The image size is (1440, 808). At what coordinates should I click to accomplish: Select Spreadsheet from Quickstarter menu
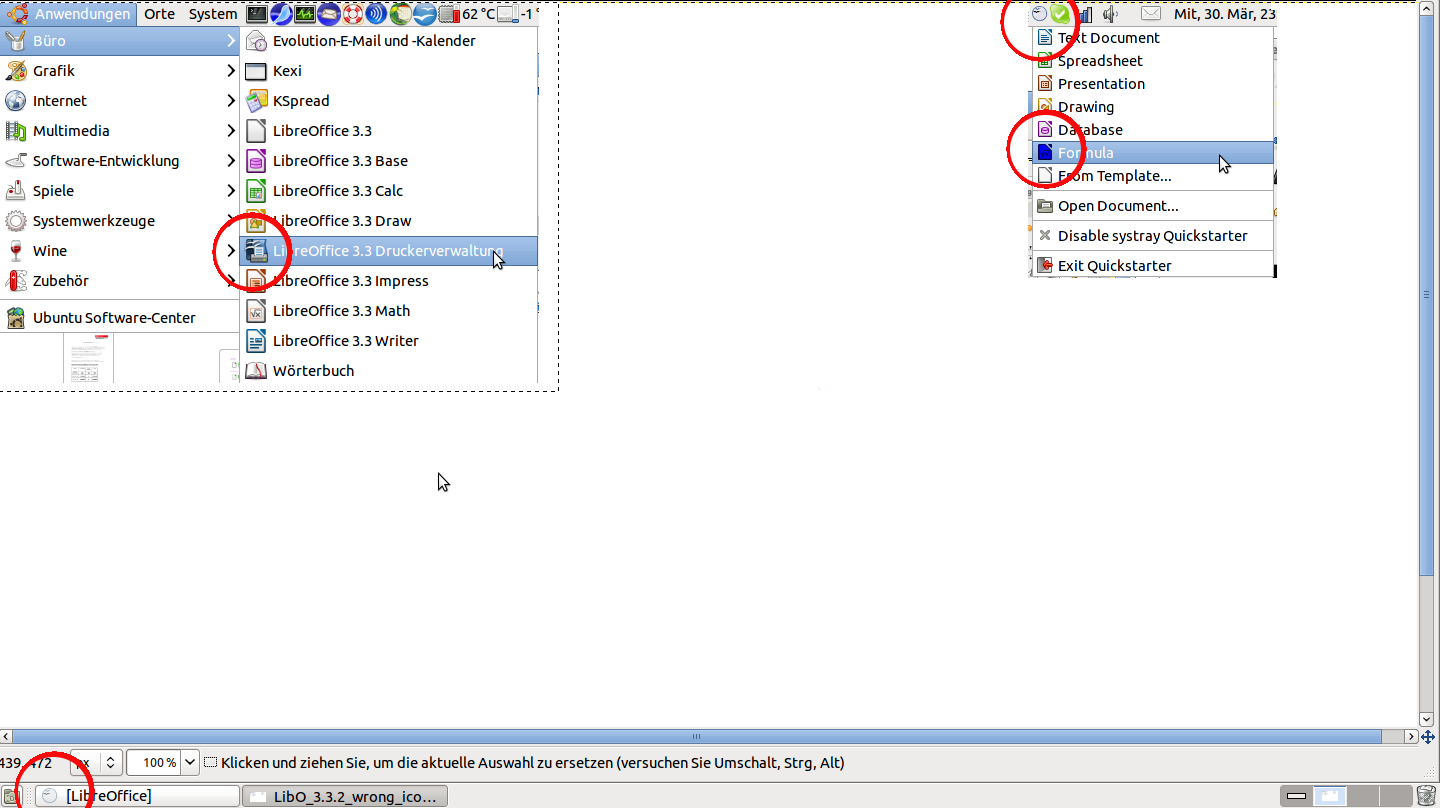click(x=1100, y=61)
